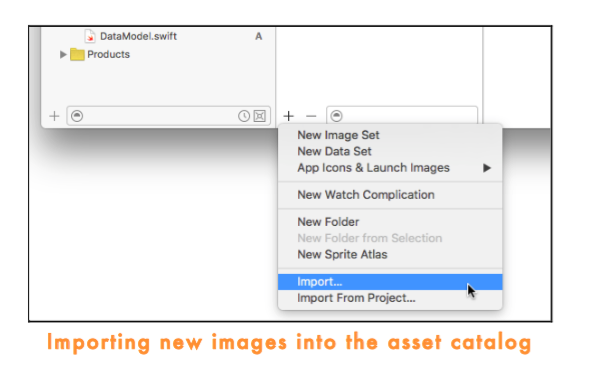Remove selected asset with minus button
The width and height of the screenshot is (593, 370).
tap(311, 116)
